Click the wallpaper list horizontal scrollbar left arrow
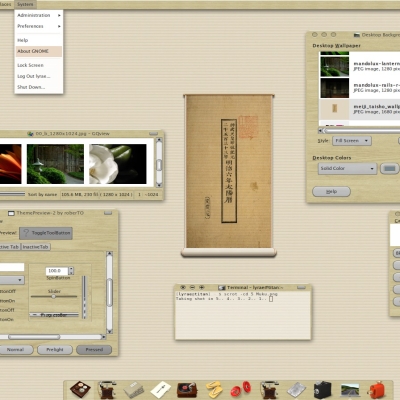The height and width of the screenshot is (400, 400). [321, 131]
